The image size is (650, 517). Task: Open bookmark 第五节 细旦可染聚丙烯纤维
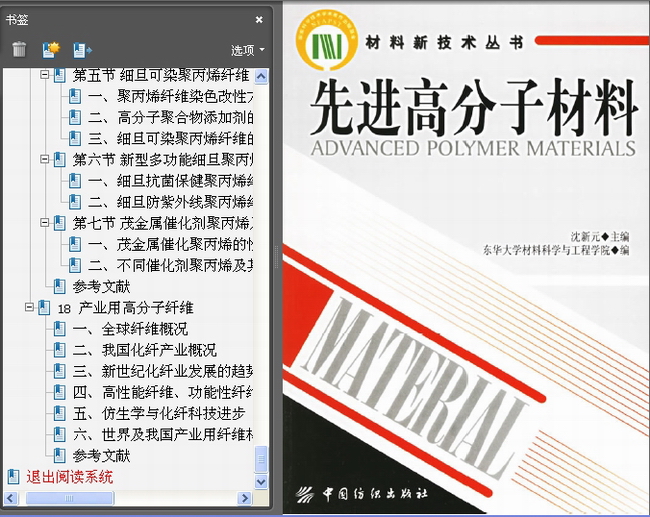161,75
